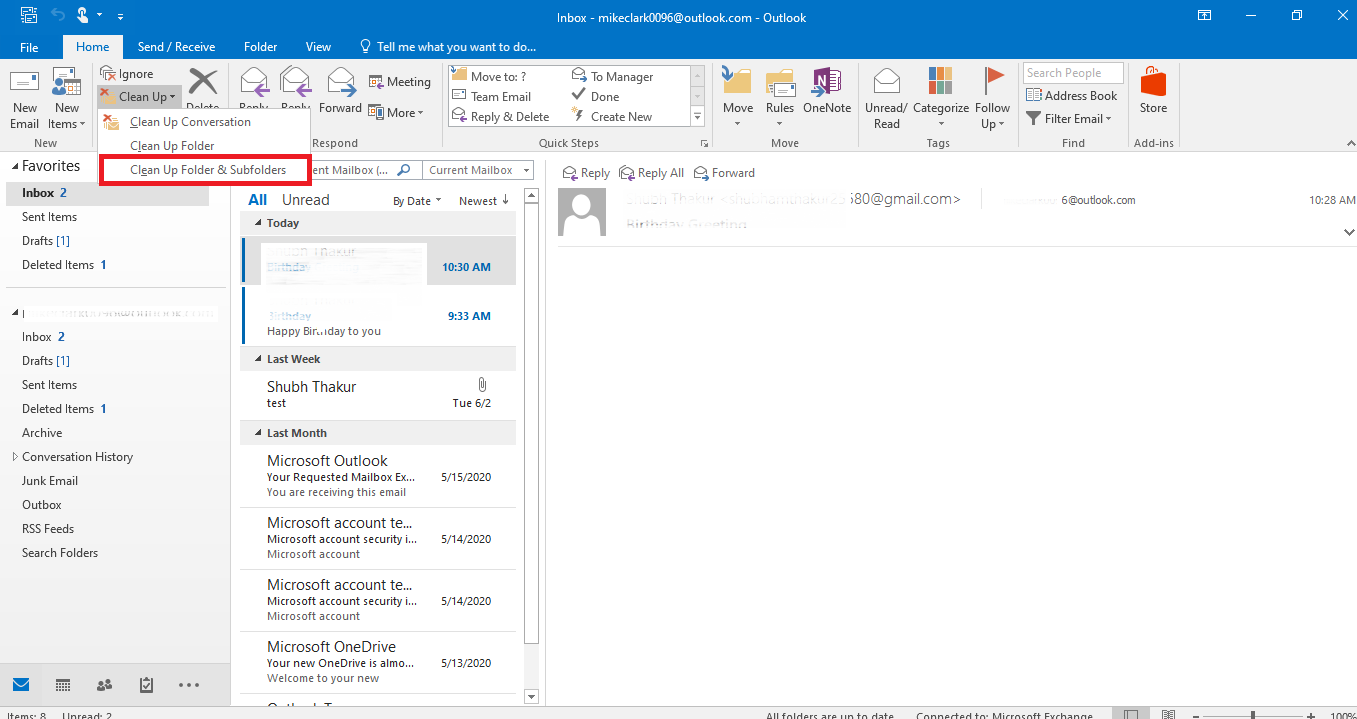Collapse the Last Month group
1357x719 pixels.
pyautogui.click(x=258, y=433)
